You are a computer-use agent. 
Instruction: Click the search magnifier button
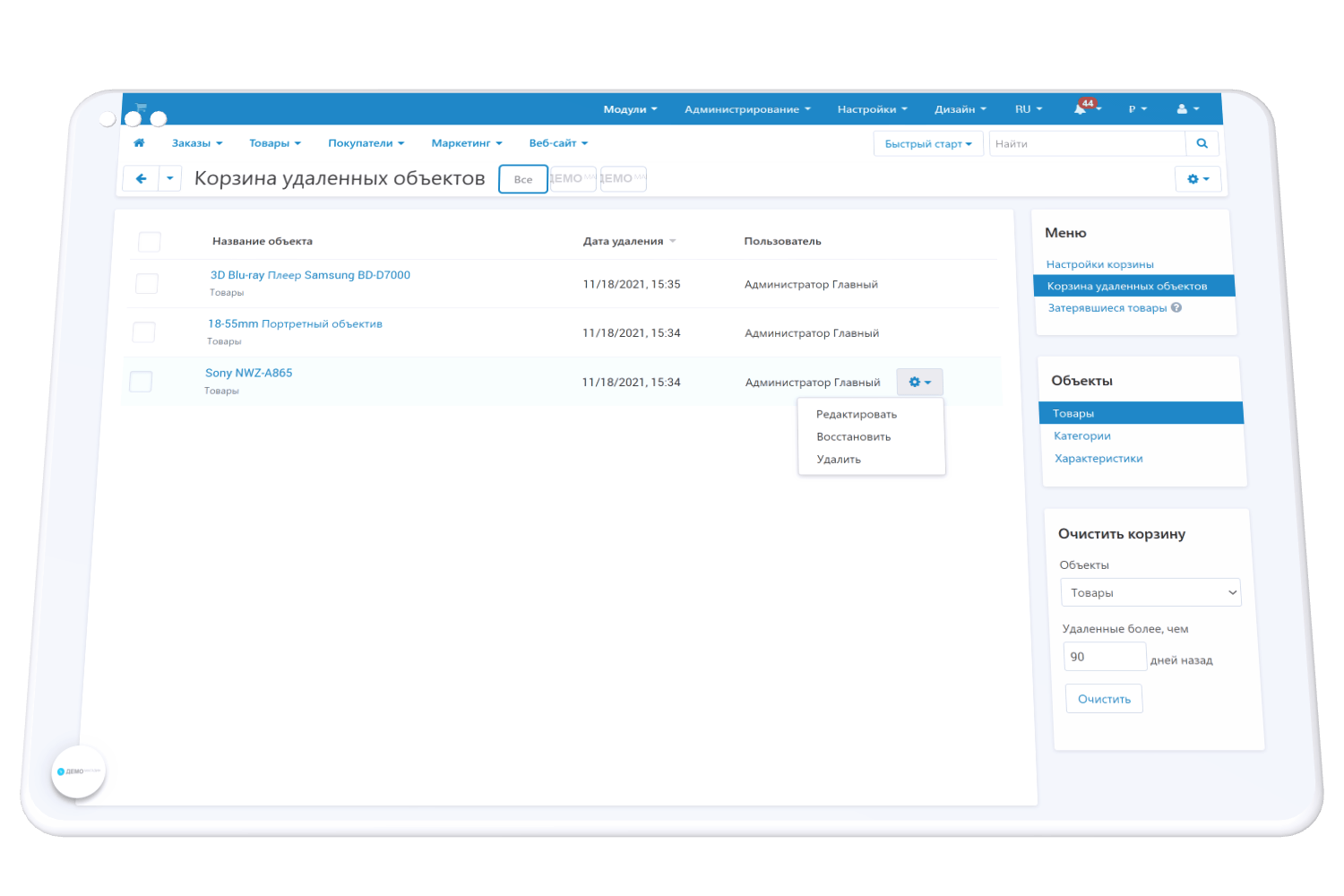pos(1202,143)
